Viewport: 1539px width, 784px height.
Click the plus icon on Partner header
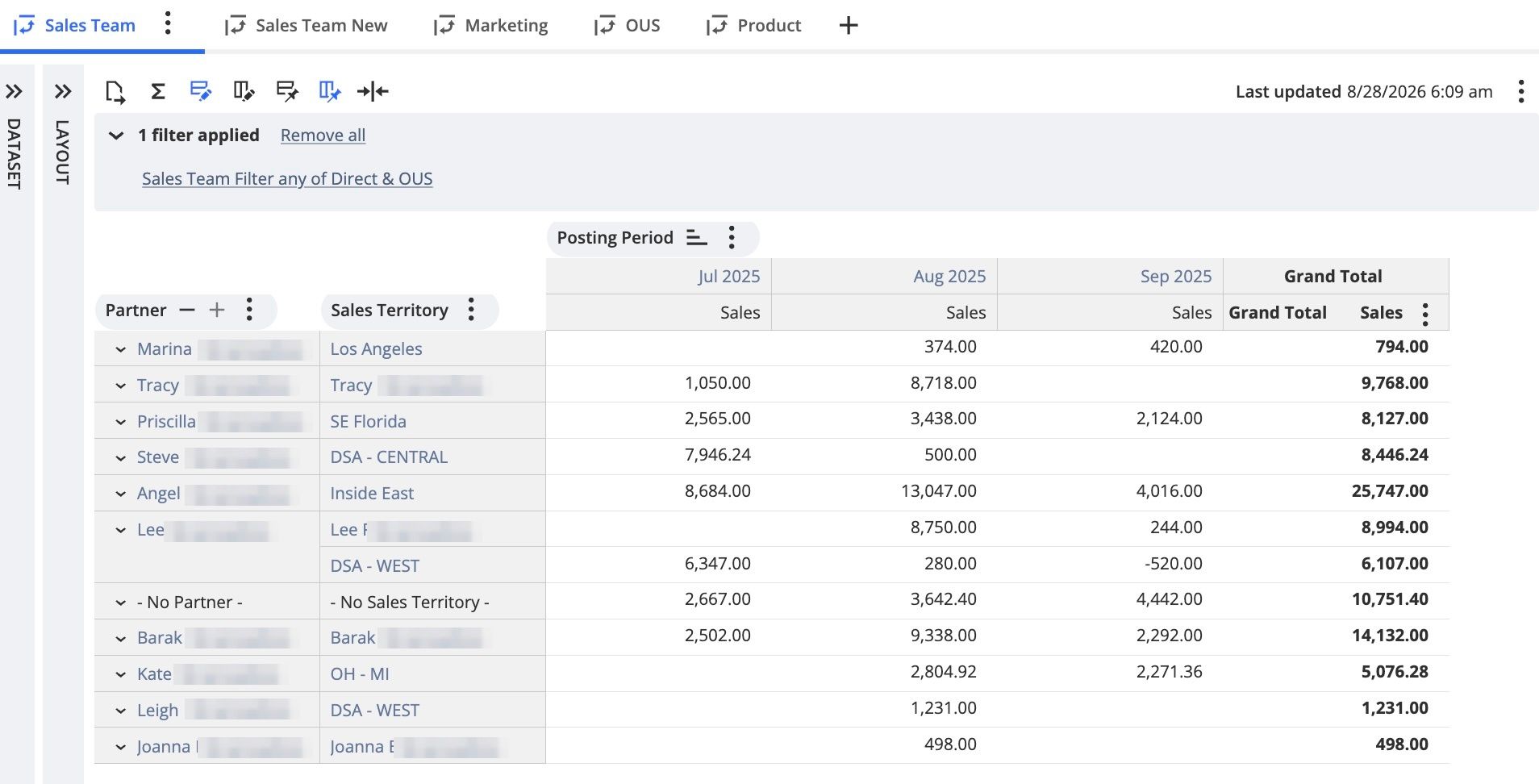pos(217,311)
